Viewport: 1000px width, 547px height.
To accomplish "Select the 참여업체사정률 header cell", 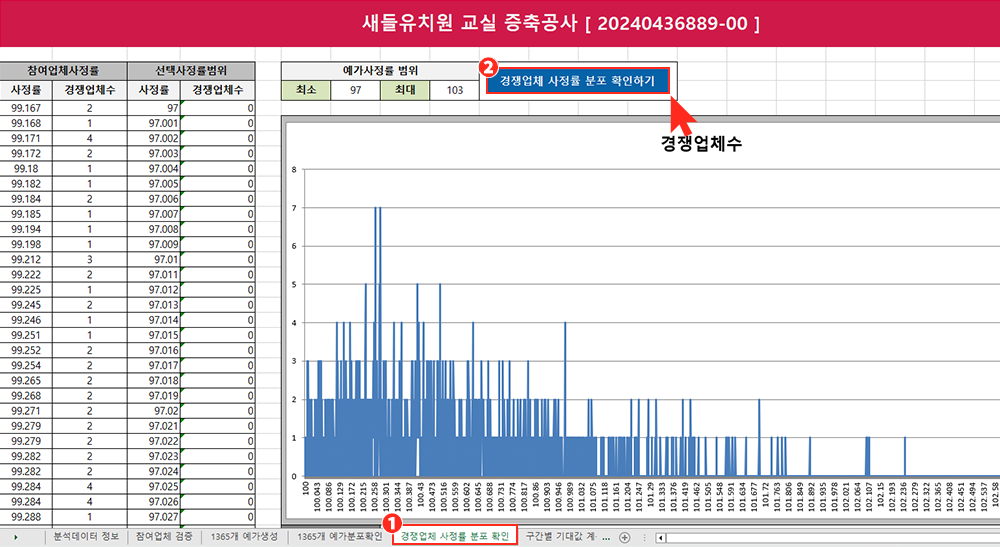I will point(63,71).
